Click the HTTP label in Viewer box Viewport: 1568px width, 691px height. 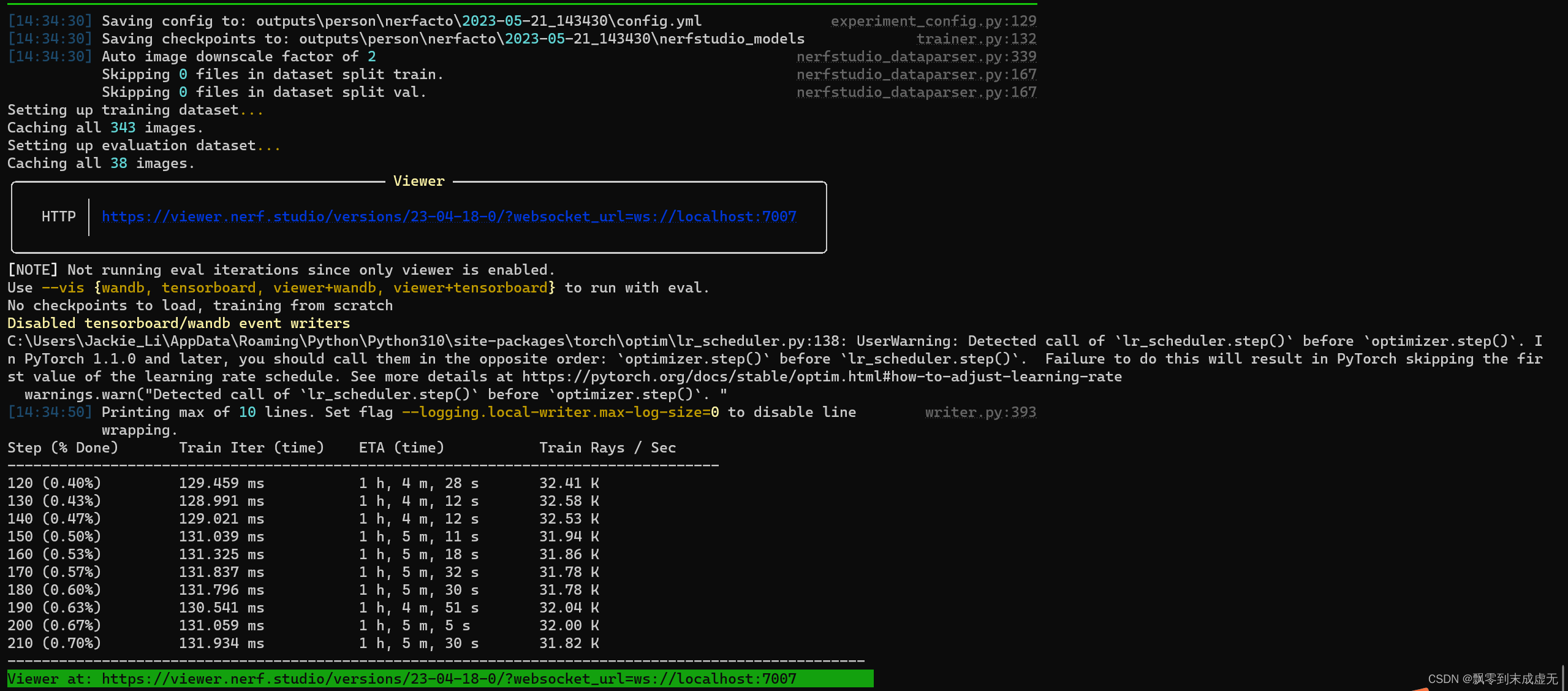click(58, 216)
